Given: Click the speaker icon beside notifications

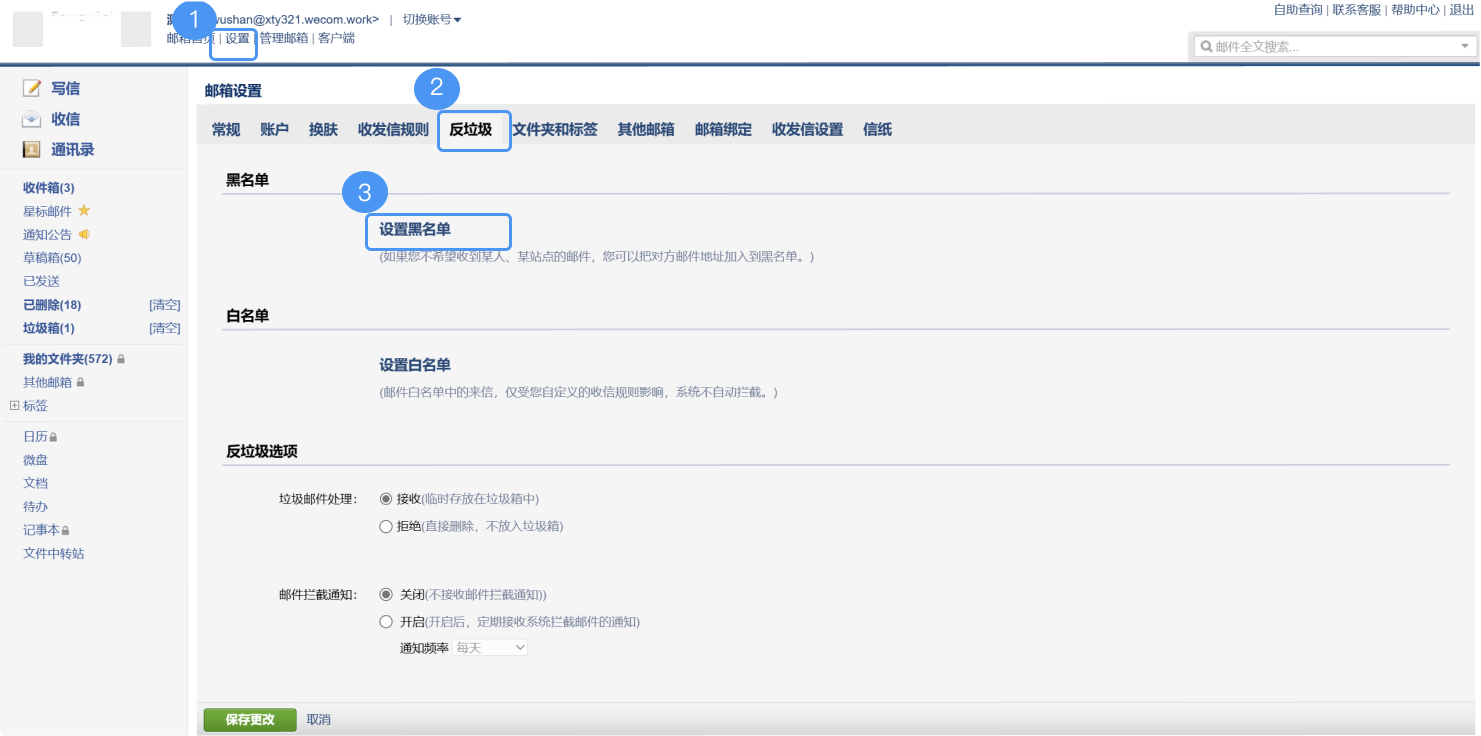Looking at the screenshot, I should tap(84, 235).
